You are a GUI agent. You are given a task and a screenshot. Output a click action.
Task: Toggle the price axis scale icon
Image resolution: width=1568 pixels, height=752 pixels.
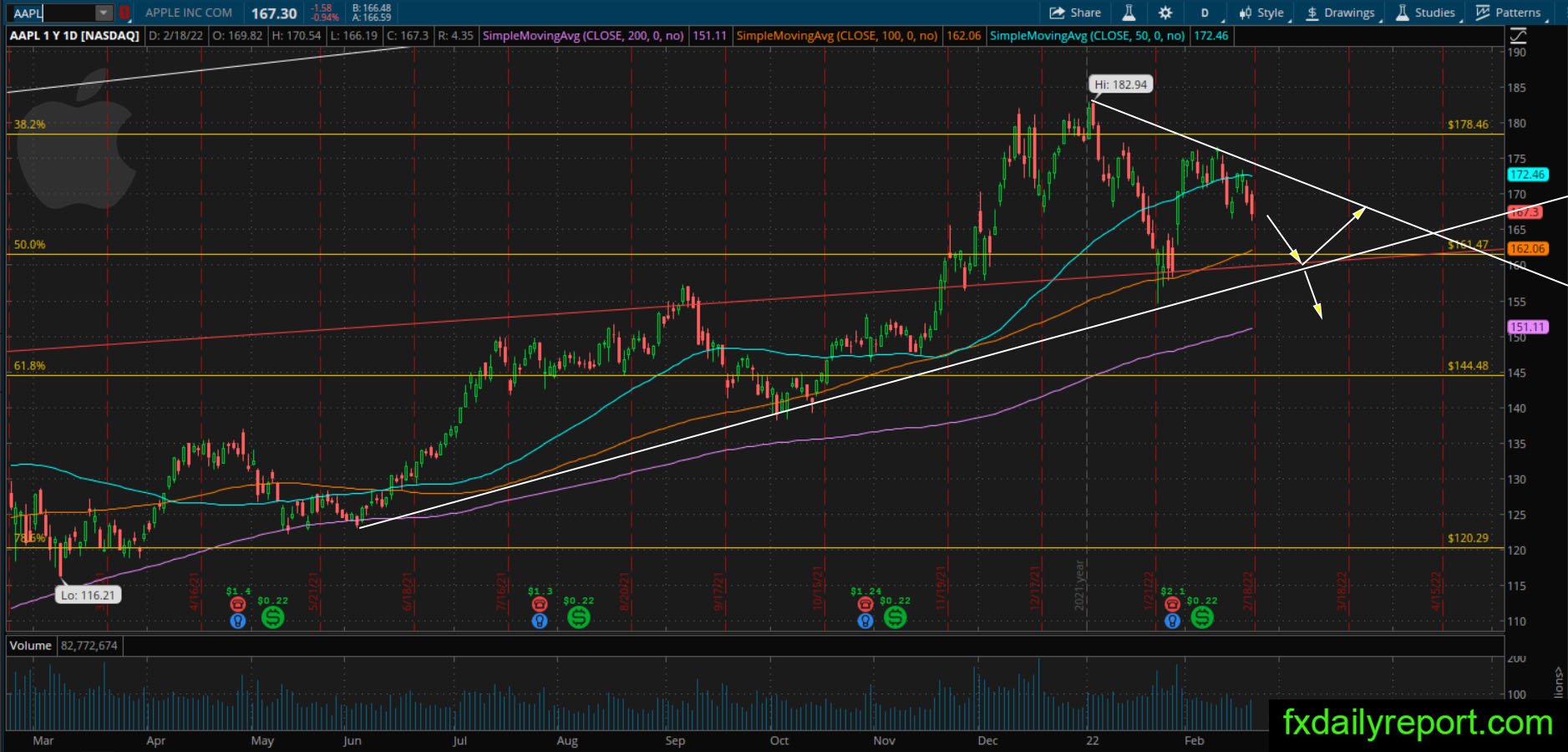tap(1518, 36)
